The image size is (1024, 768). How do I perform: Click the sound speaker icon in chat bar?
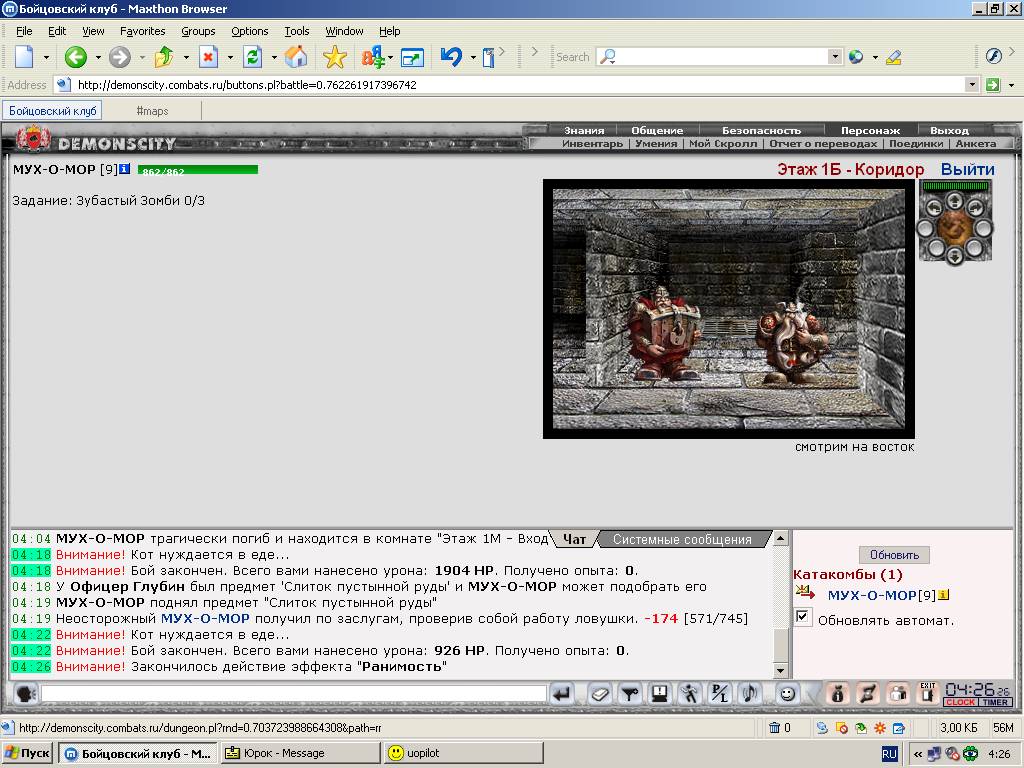click(x=750, y=694)
